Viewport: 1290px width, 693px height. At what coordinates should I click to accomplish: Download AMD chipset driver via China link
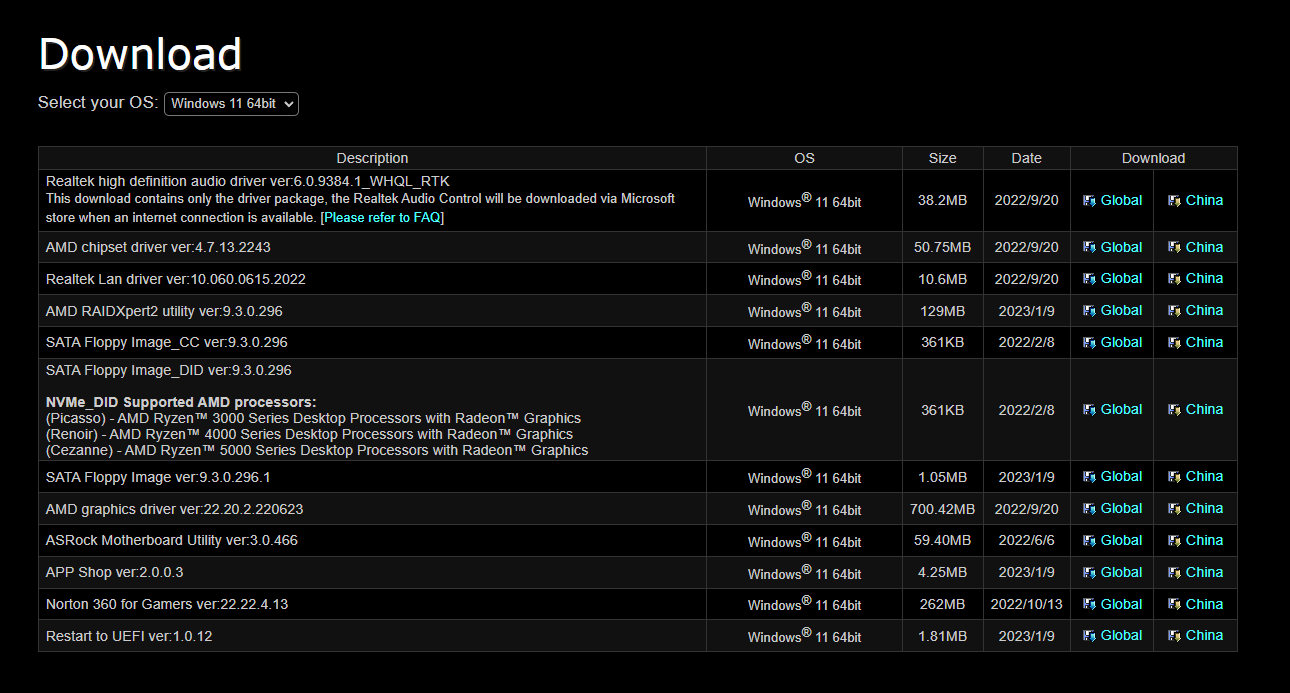tap(1204, 247)
